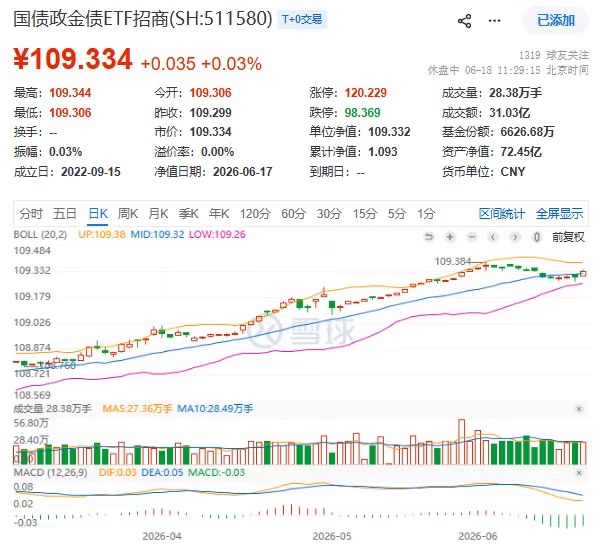The image size is (602, 548).
Task: Click the current price ¥109.334
Action: tap(73, 59)
